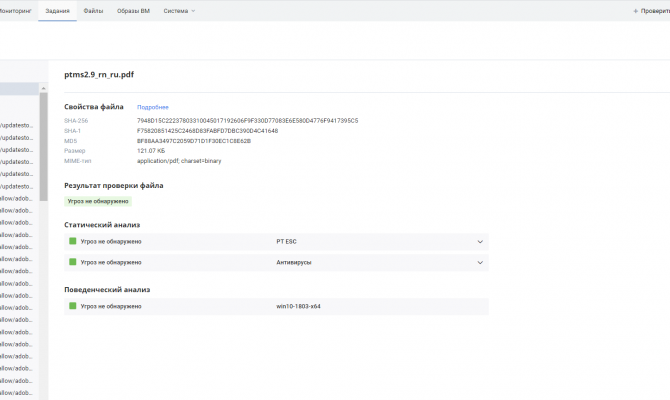Expand the Антивирусы result chevron
670x400 pixels.
click(480, 262)
